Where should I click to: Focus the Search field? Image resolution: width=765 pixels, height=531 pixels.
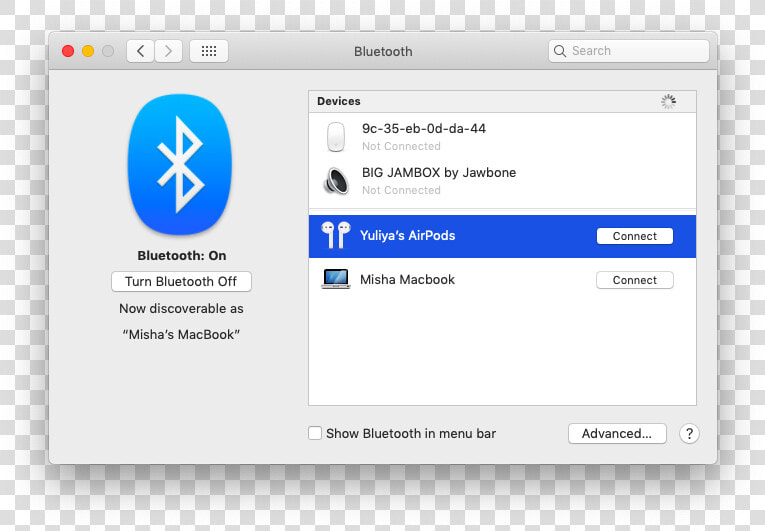click(x=629, y=51)
